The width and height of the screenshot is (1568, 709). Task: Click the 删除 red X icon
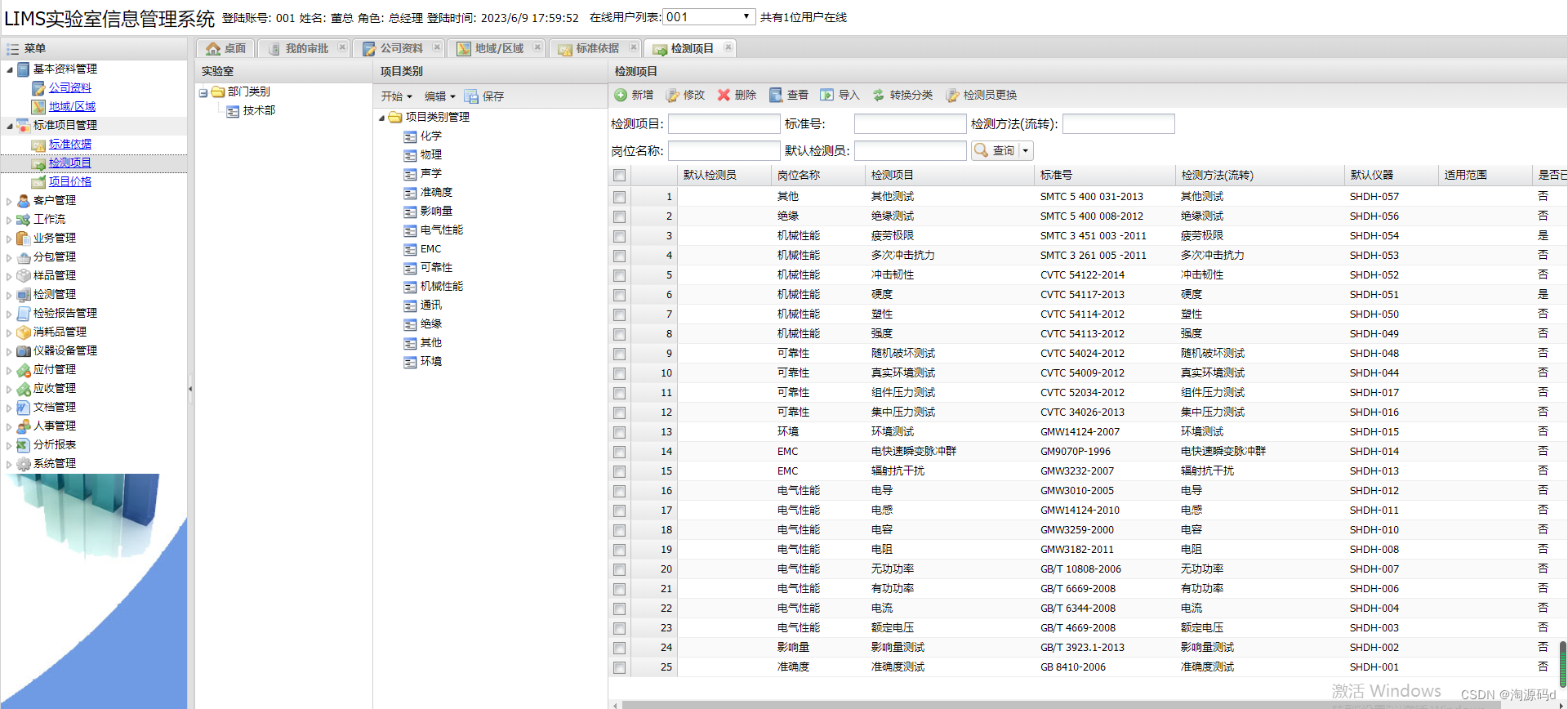pyautogui.click(x=724, y=96)
